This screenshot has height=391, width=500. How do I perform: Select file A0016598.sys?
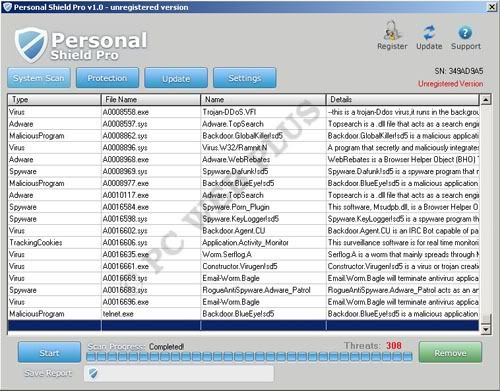[x=151, y=219]
